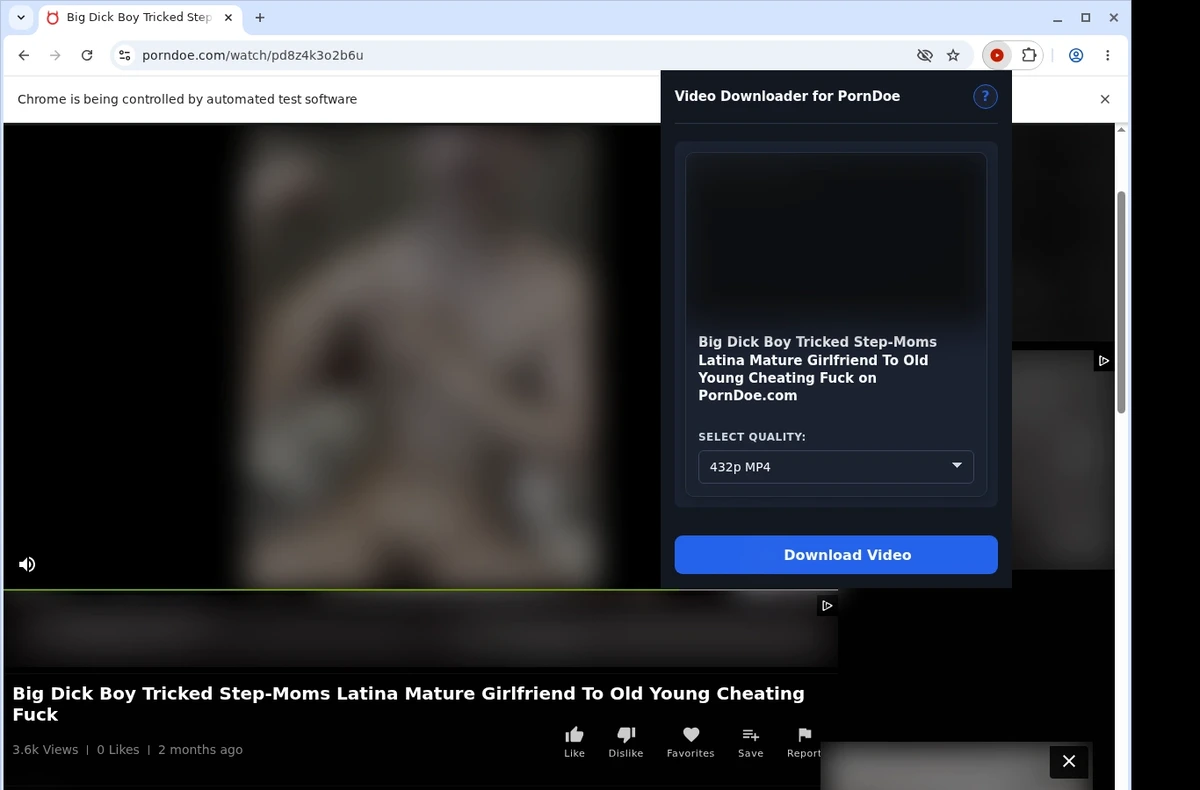Screen dimensions: 1200x790
Task: Close the floating popup with the X
Action: [x=1069, y=762]
